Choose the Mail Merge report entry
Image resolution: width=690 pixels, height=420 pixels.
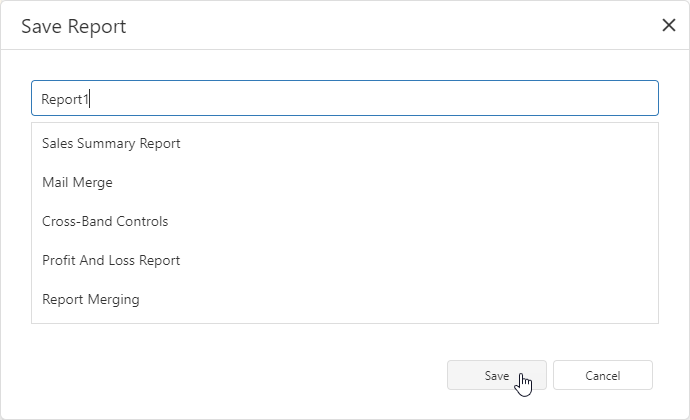tap(77, 182)
